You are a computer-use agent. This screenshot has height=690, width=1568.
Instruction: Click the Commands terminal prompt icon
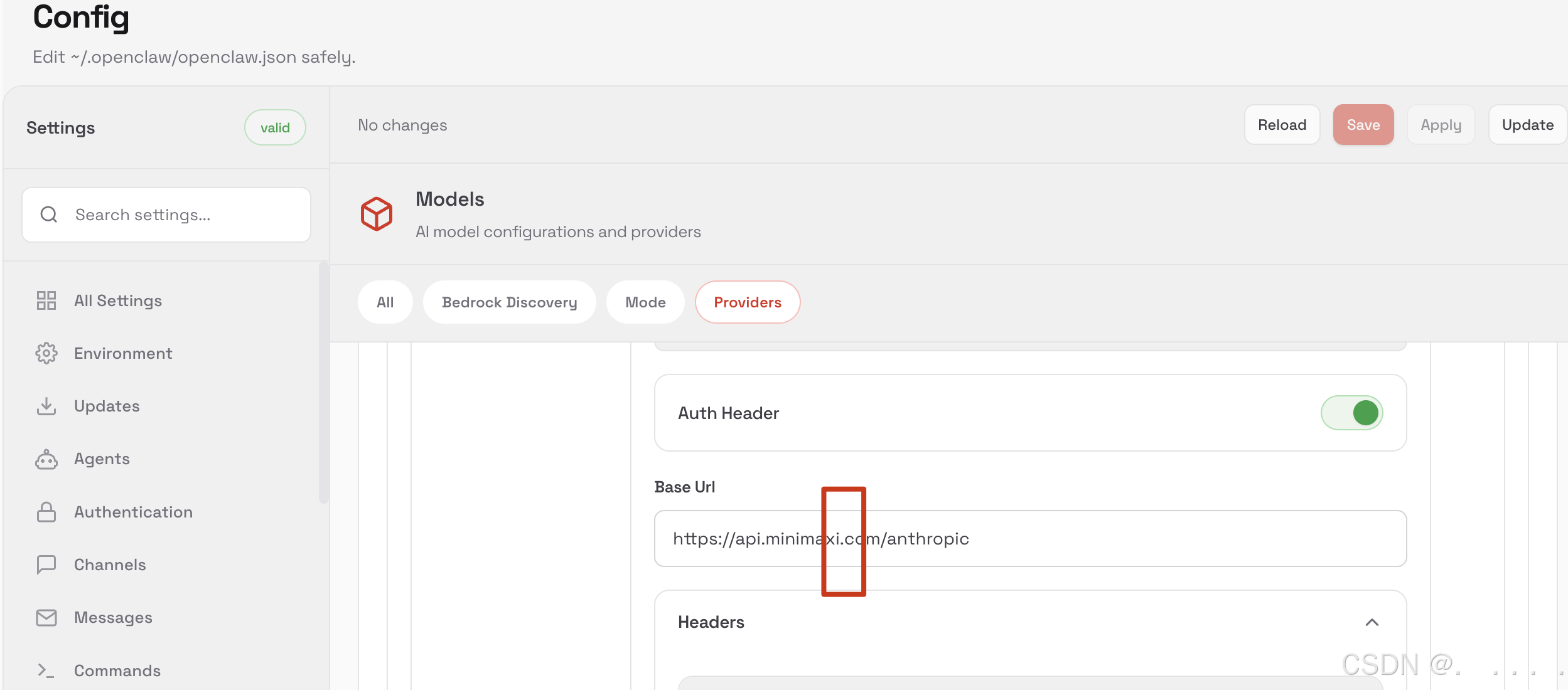click(x=46, y=671)
